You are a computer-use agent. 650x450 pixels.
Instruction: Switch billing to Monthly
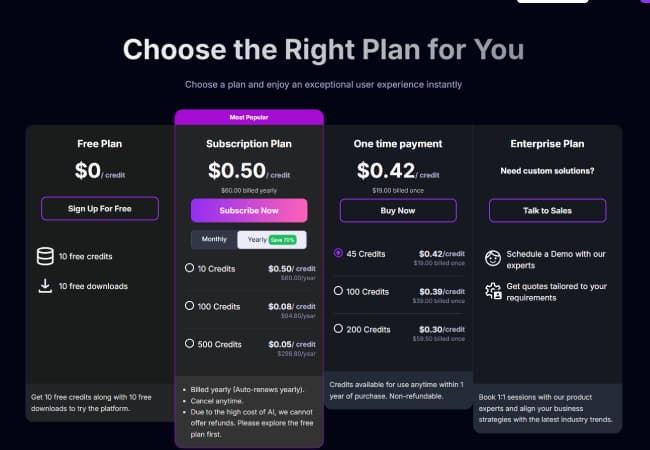(x=214, y=239)
